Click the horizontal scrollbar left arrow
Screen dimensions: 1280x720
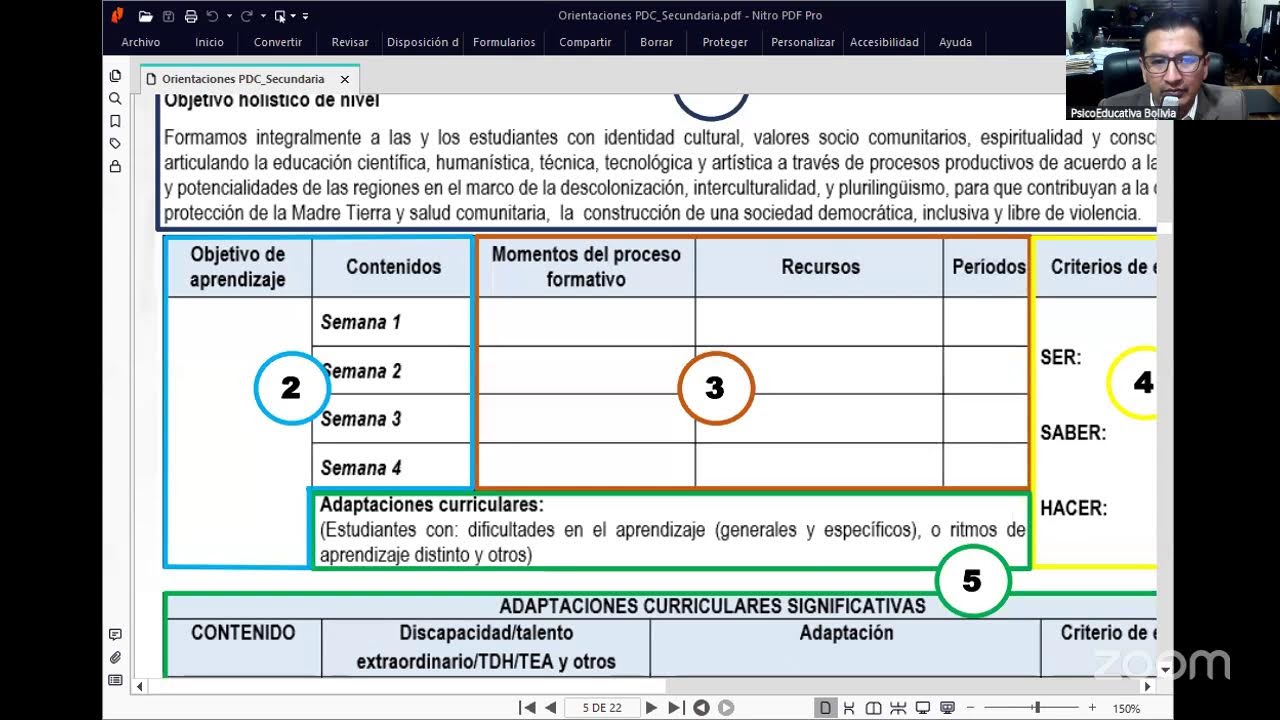tap(140, 686)
